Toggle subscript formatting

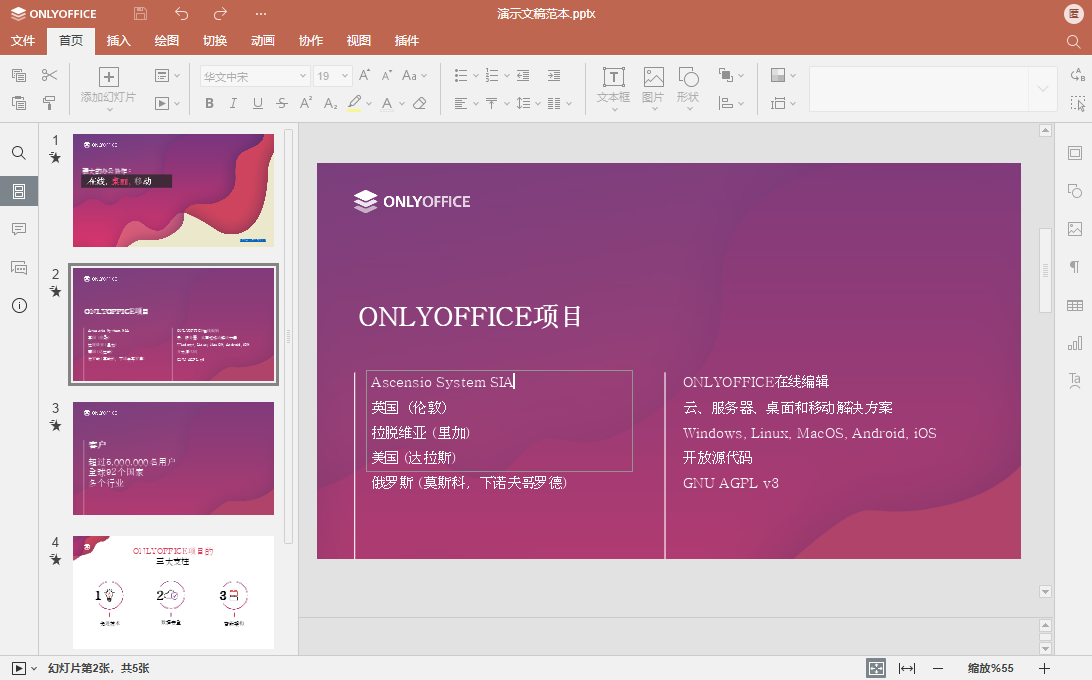point(330,103)
